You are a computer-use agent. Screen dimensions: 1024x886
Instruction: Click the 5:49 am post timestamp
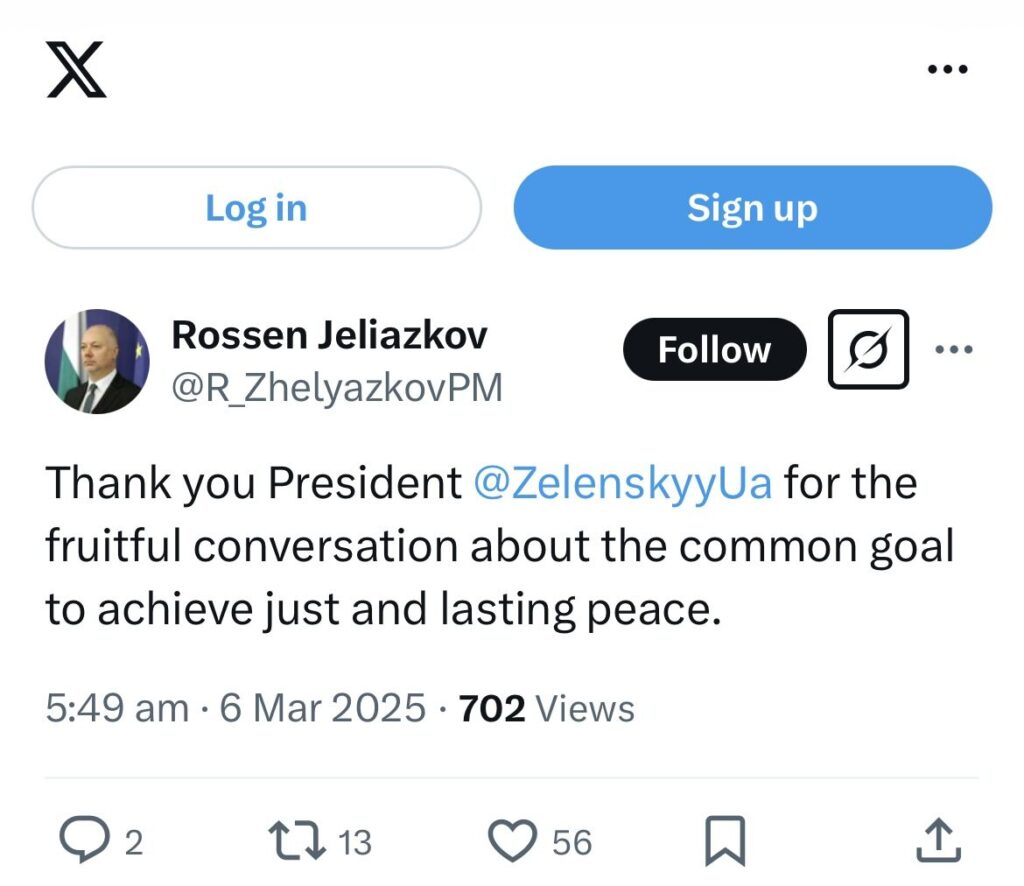click(x=116, y=708)
